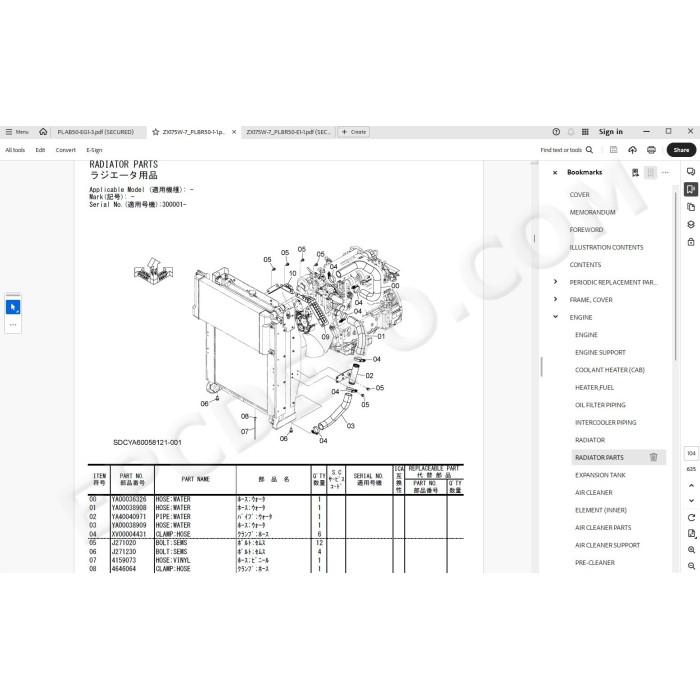Open the ELEMENT (INNER) bookmark

pos(600,510)
